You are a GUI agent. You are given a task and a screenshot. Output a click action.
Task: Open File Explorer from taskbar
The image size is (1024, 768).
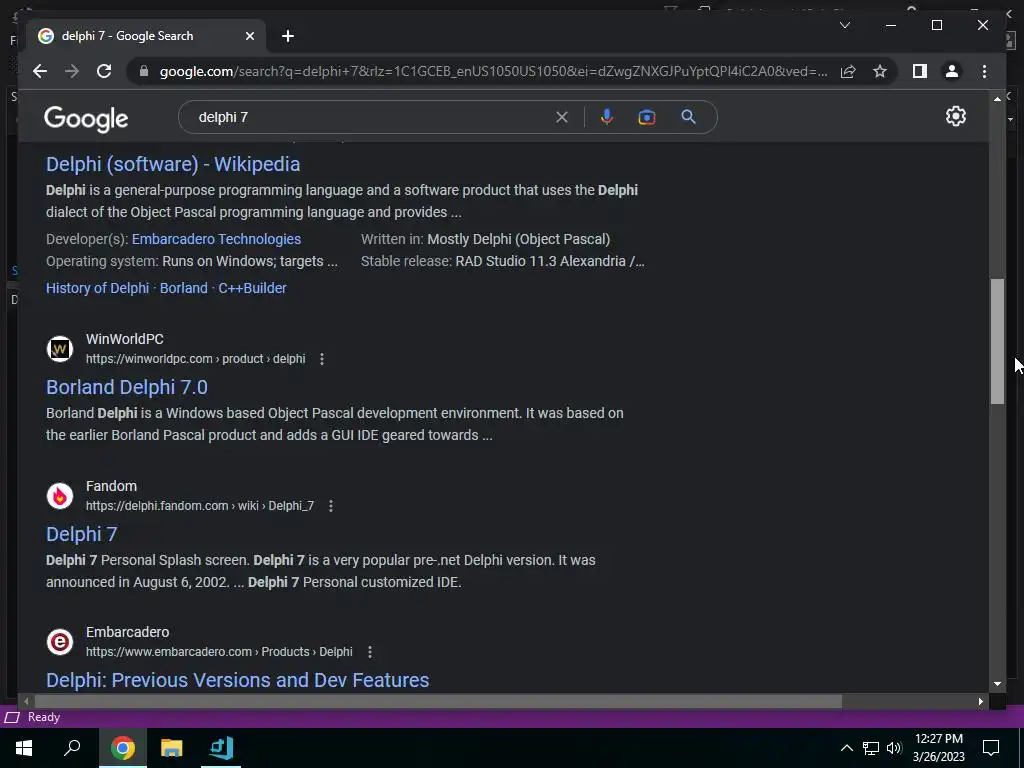pyautogui.click(x=172, y=748)
